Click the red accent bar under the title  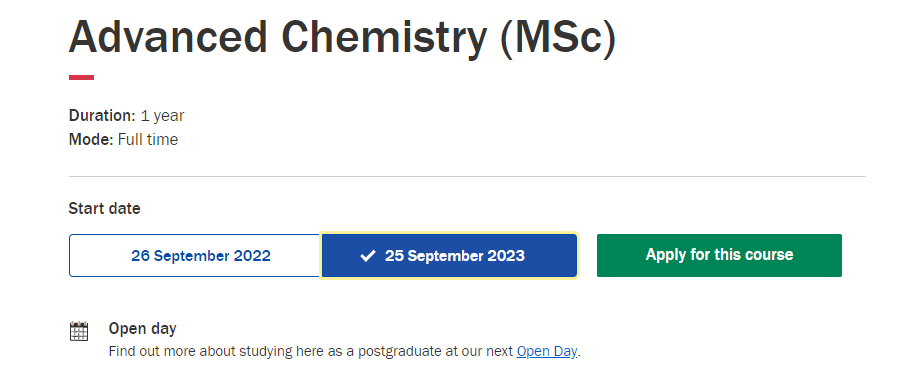(82, 78)
